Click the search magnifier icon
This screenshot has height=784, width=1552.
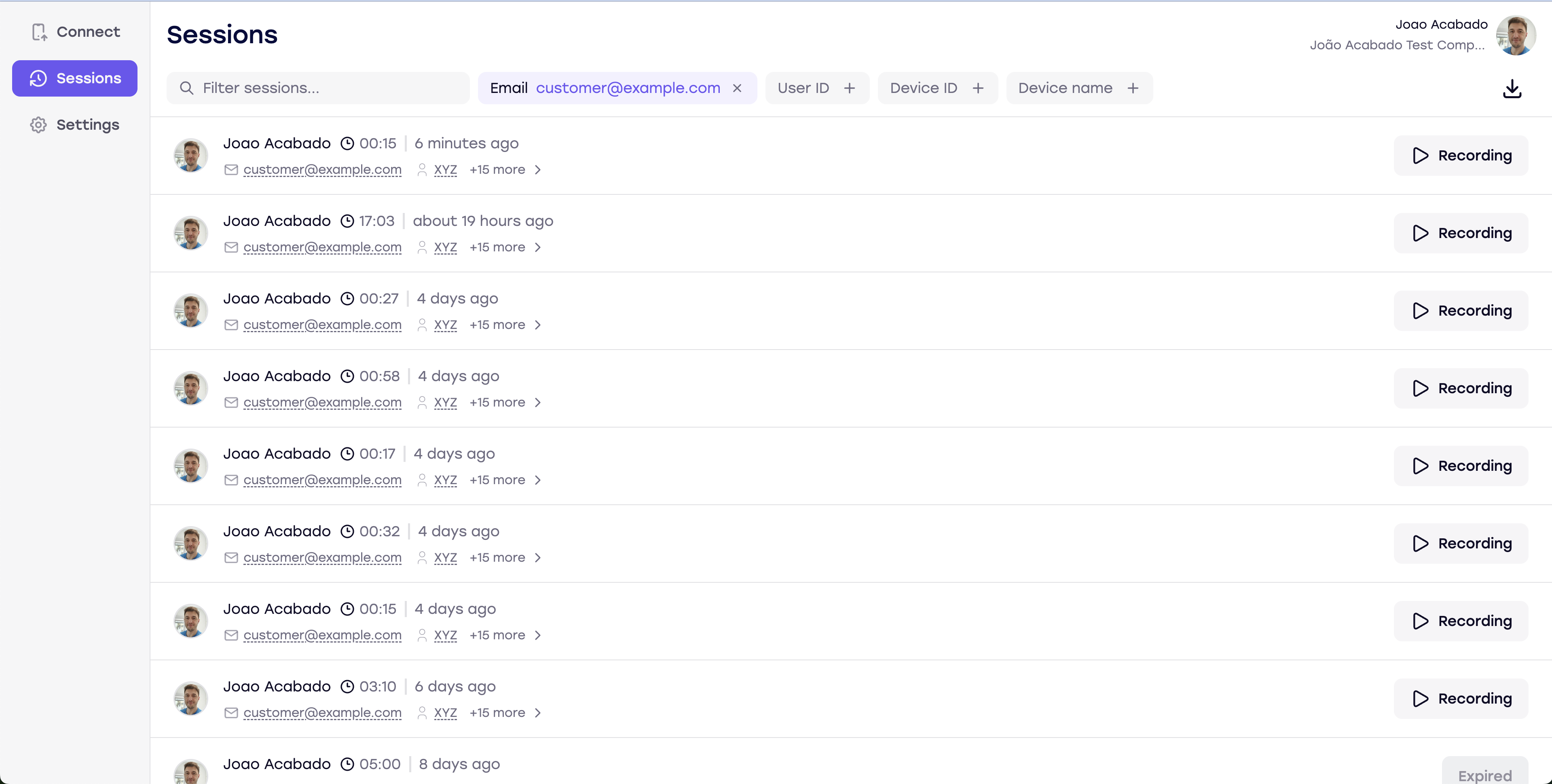click(x=187, y=89)
